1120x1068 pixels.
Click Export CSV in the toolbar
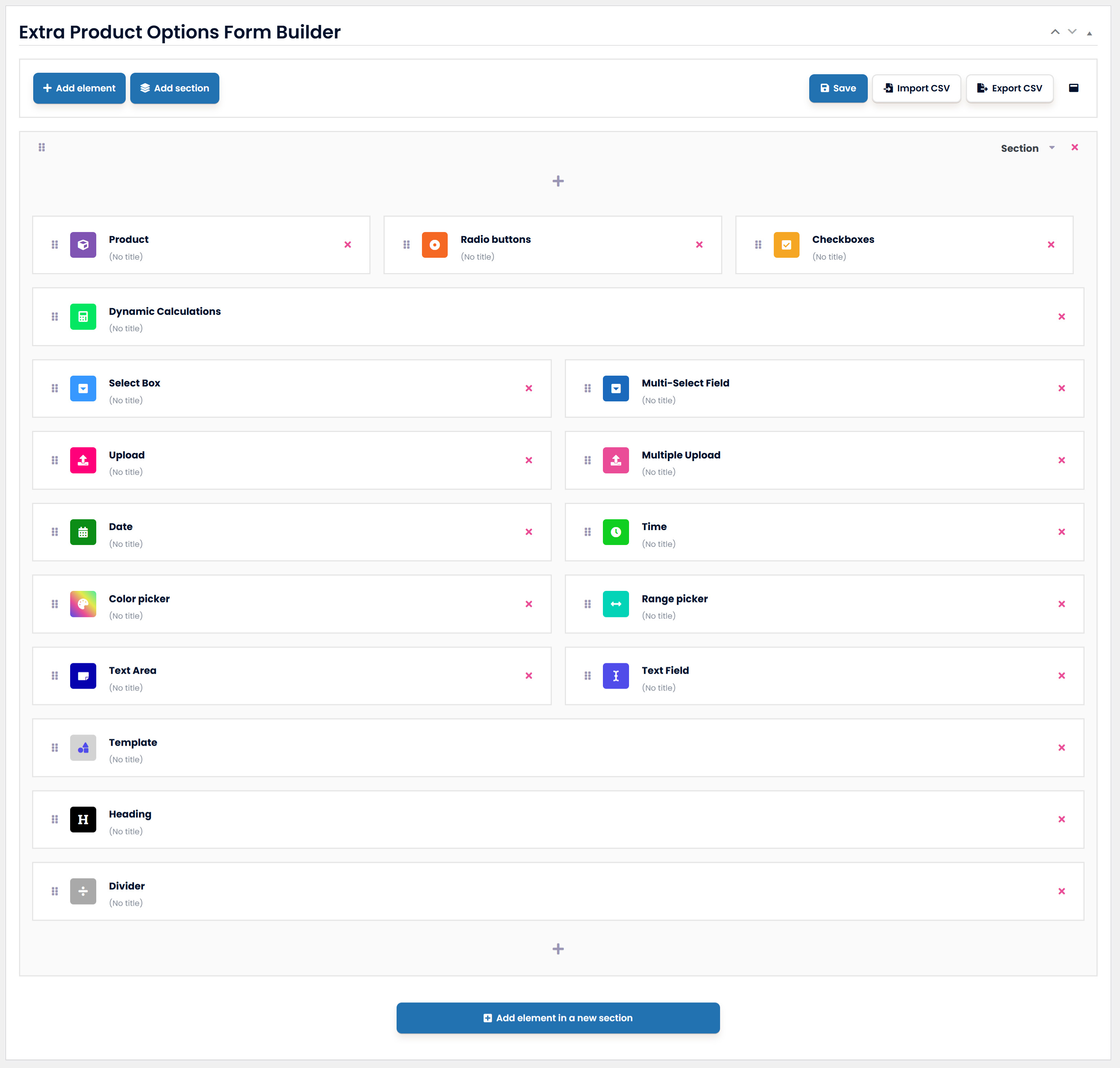click(1010, 88)
